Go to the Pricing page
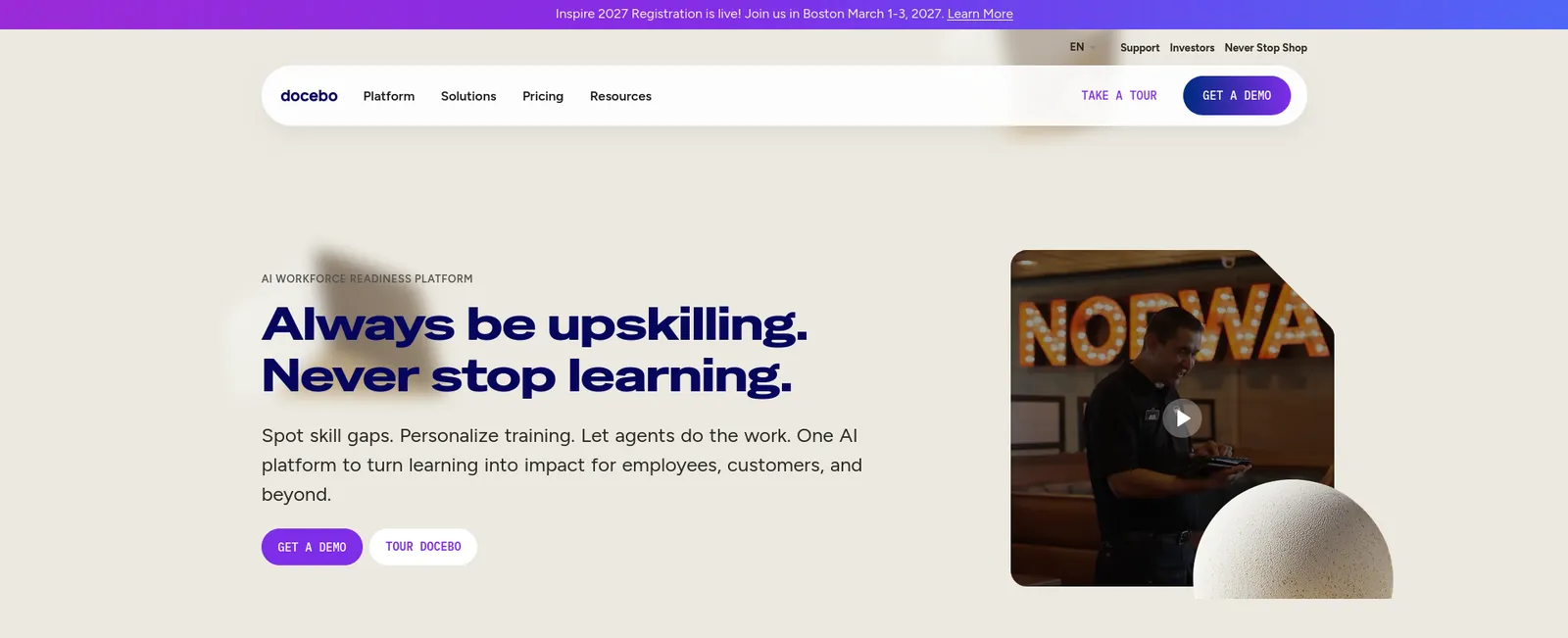The image size is (1568, 638). point(543,96)
